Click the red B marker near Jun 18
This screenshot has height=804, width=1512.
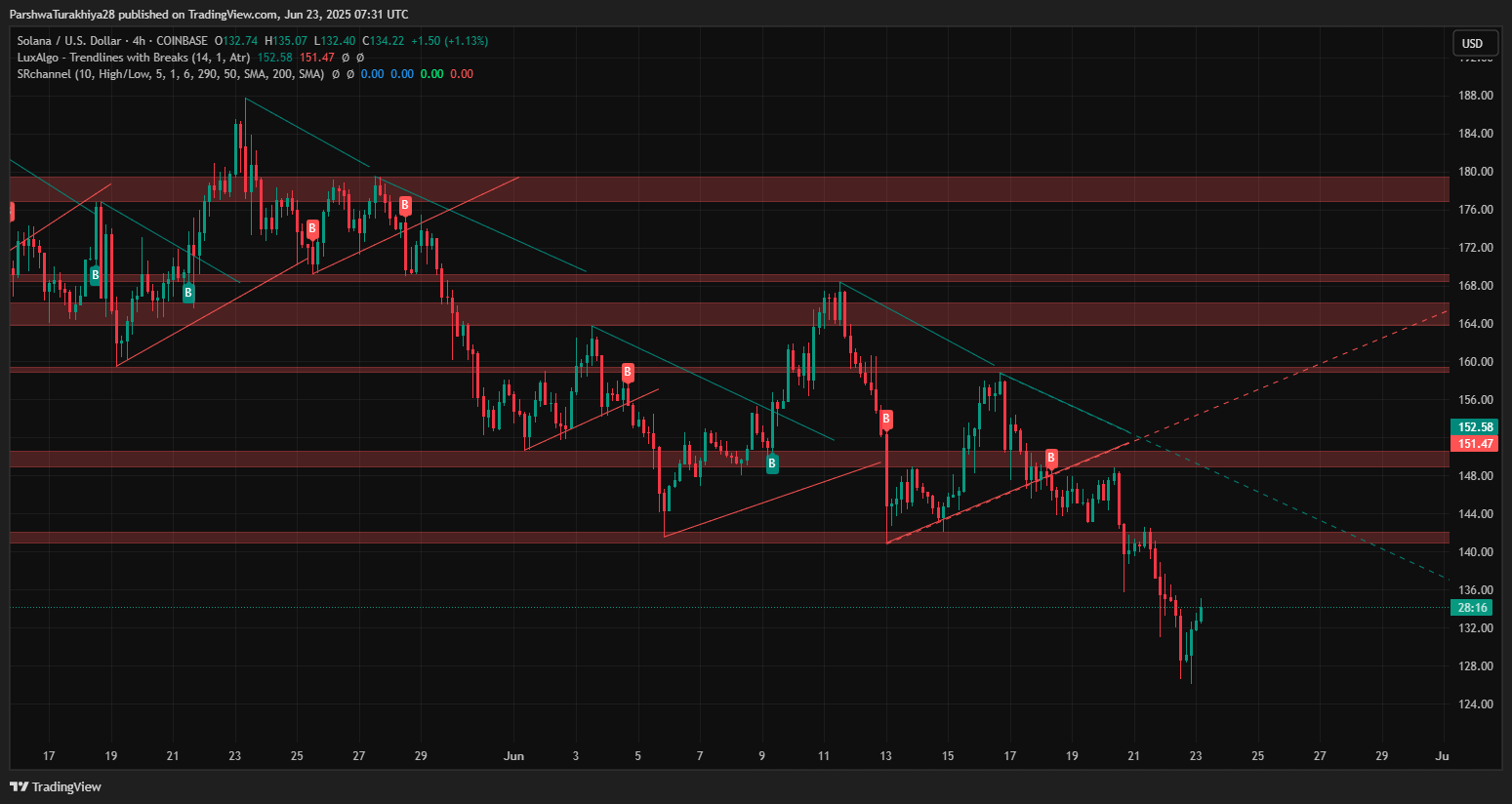[x=1051, y=458]
